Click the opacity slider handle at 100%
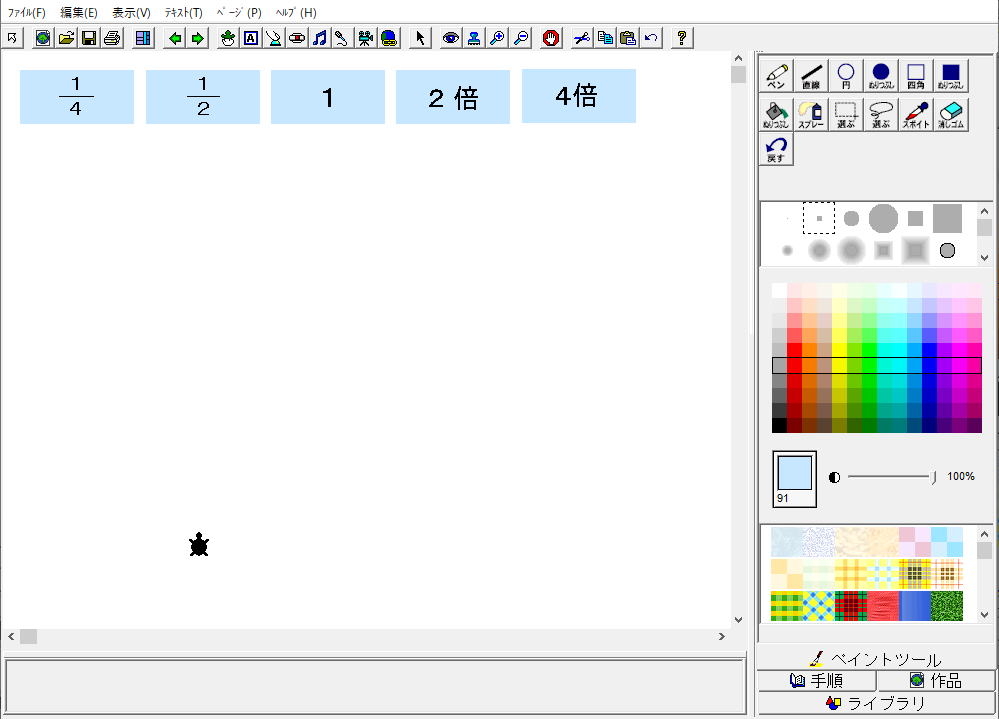Image resolution: width=999 pixels, height=719 pixels. point(933,477)
